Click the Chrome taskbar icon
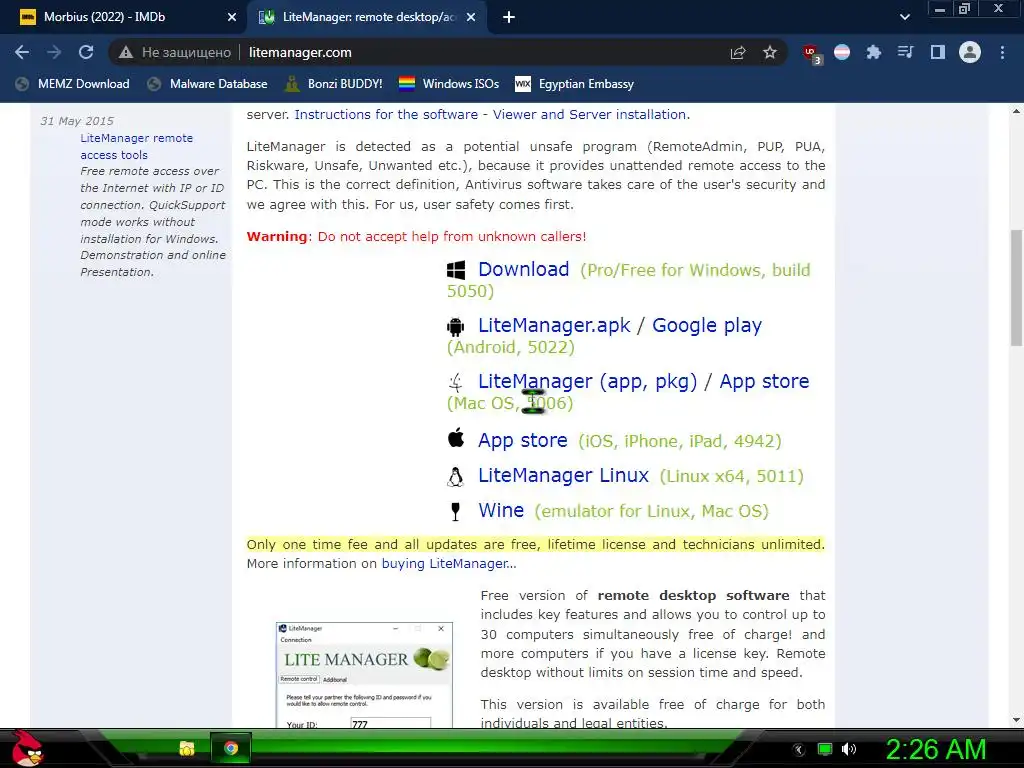 click(x=231, y=748)
